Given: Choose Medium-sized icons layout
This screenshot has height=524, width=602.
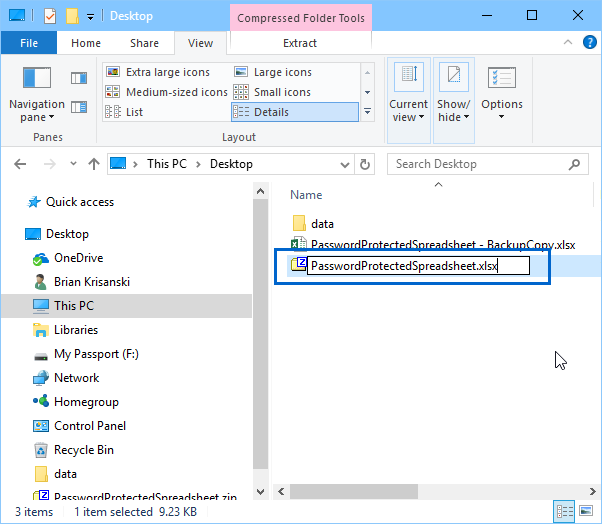Looking at the screenshot, I should [x=167, y=92].
